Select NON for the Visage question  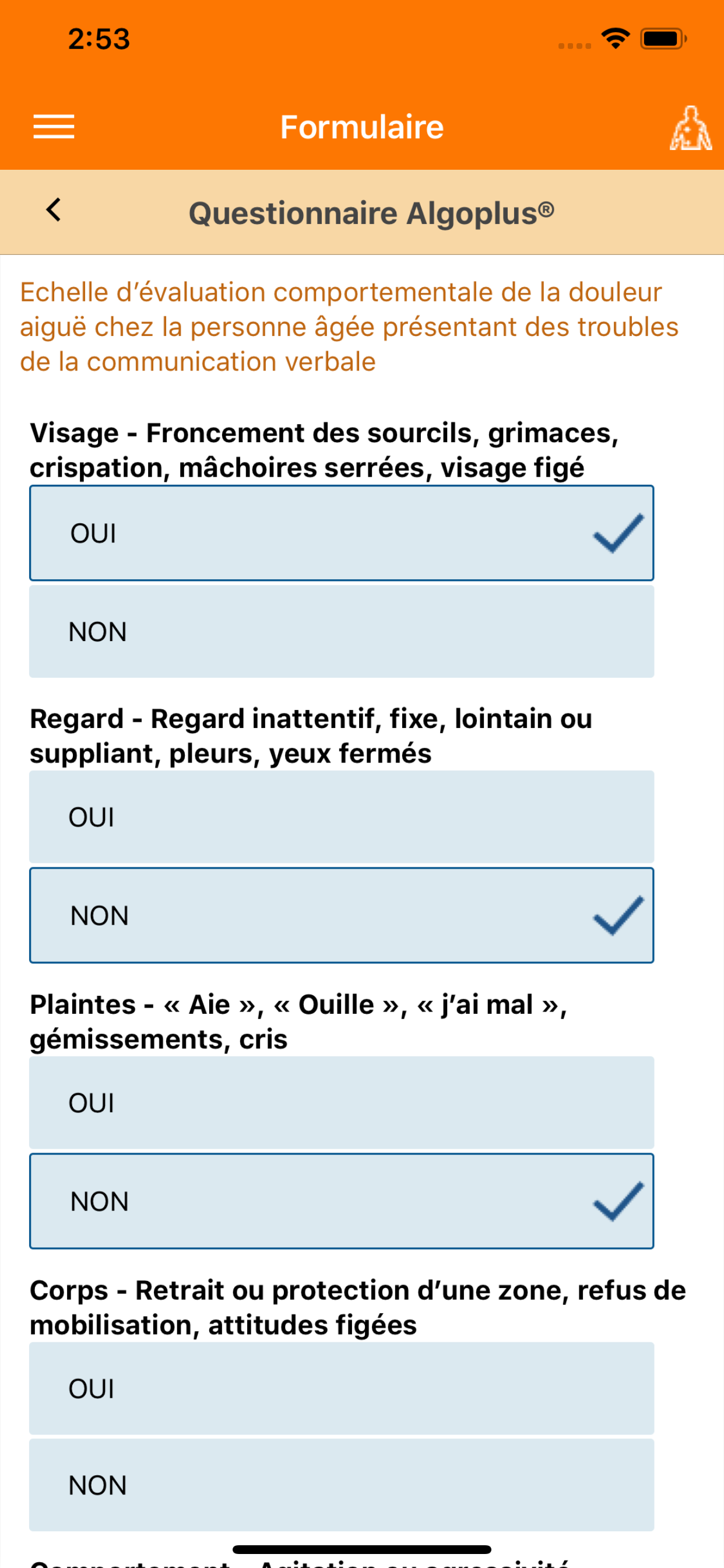(x=342, y=631)
